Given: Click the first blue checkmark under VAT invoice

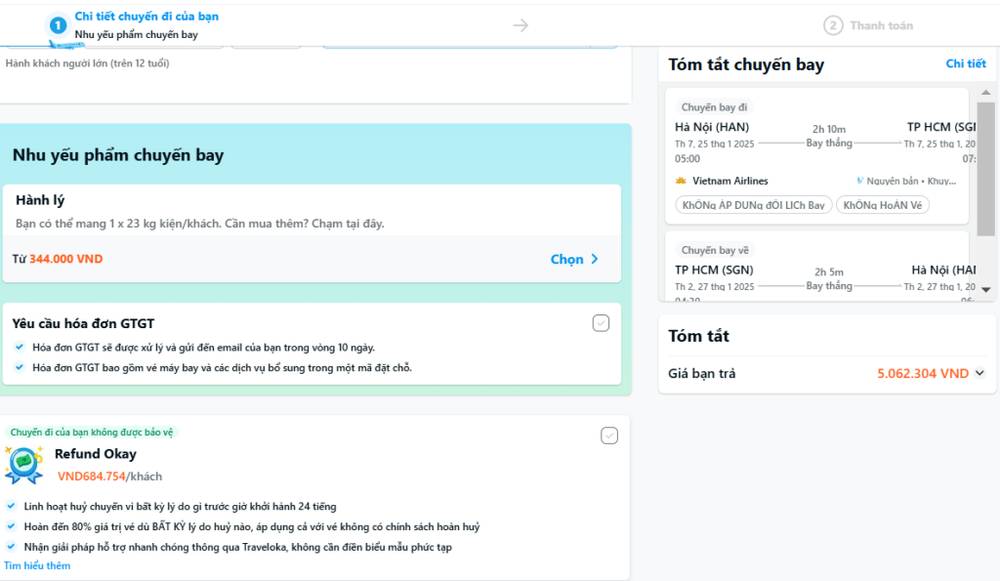Looking at the screenshot, I should (x=20, y=347).
